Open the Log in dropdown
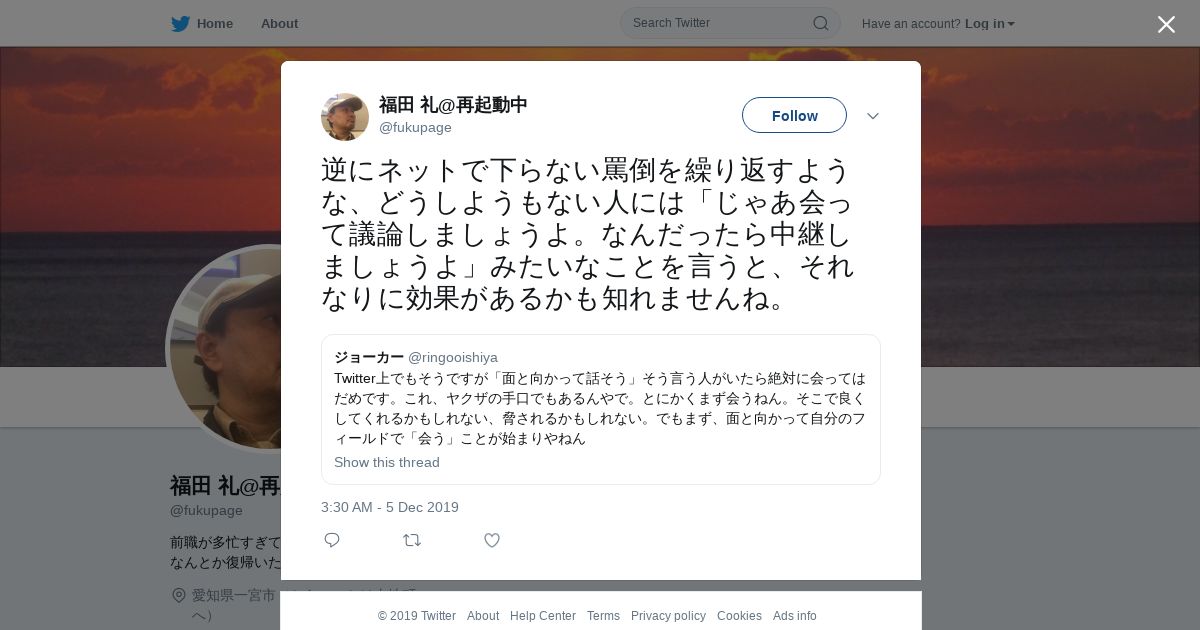This screenshot has height=630, width=1200. coord(990,24)
